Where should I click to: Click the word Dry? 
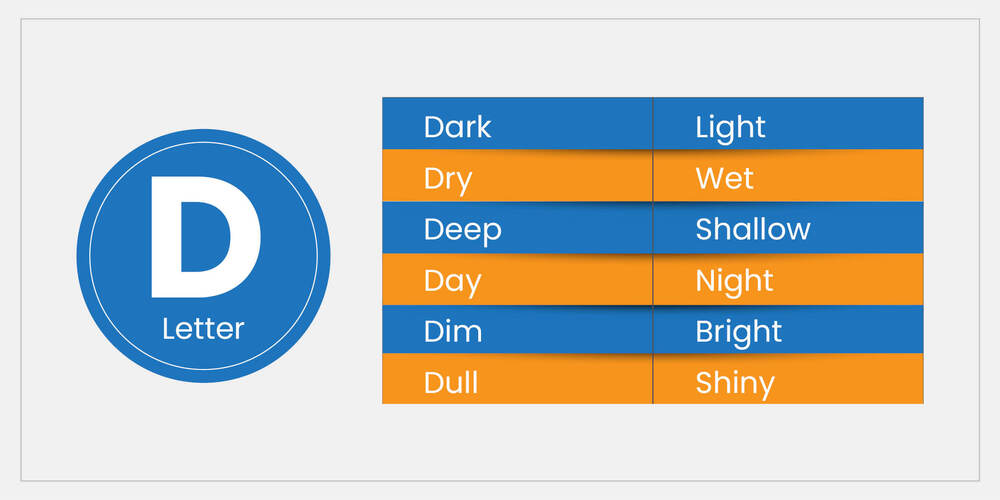pyautogui.click(x=447, y=179)
